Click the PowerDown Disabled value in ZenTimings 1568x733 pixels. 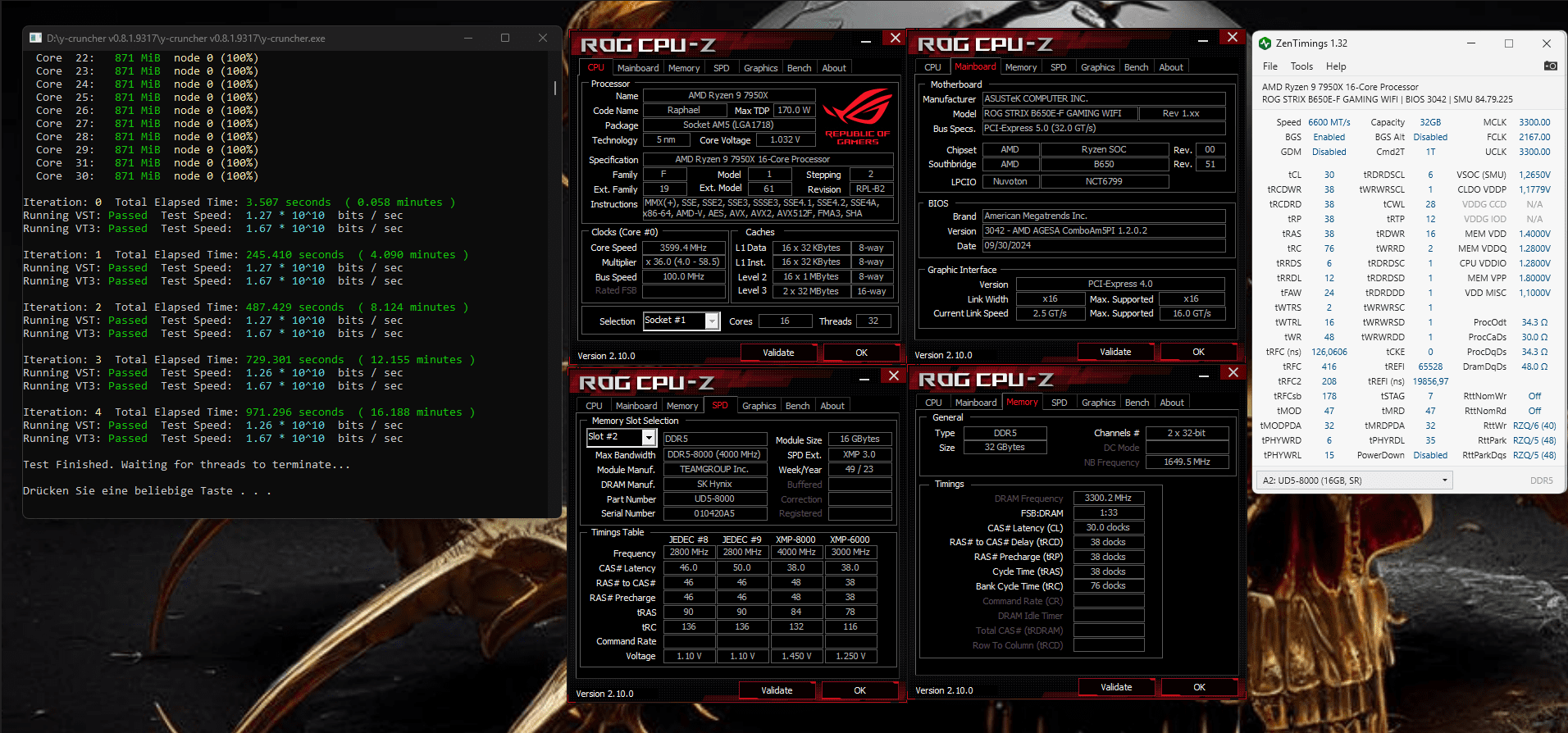tap(1430, 455)
